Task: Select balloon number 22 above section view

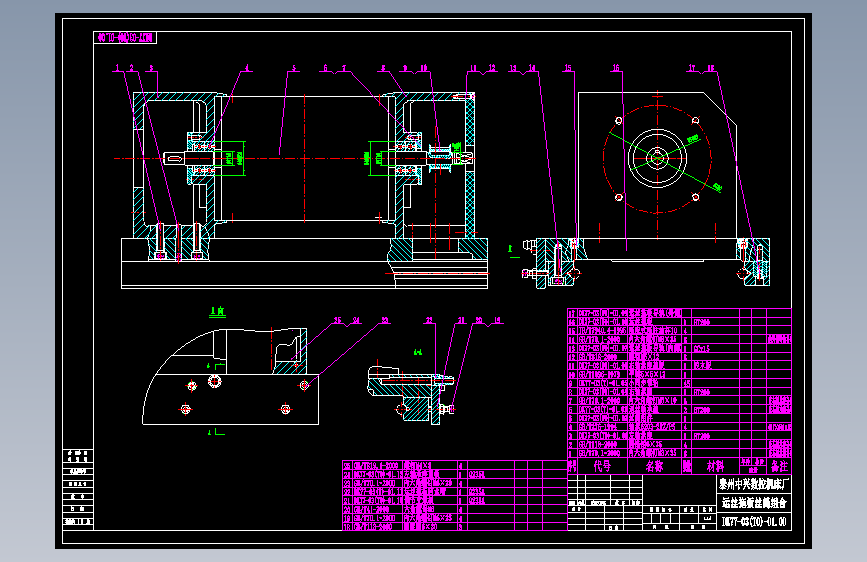Action: pyautogui.click(x=429, y=320)
